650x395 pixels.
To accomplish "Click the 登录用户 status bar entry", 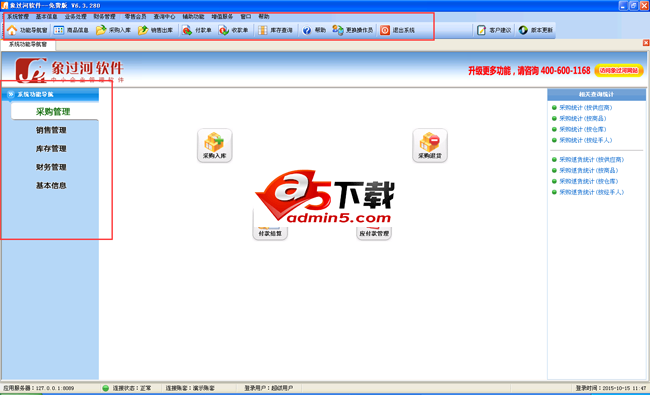I will coord(268,388).
